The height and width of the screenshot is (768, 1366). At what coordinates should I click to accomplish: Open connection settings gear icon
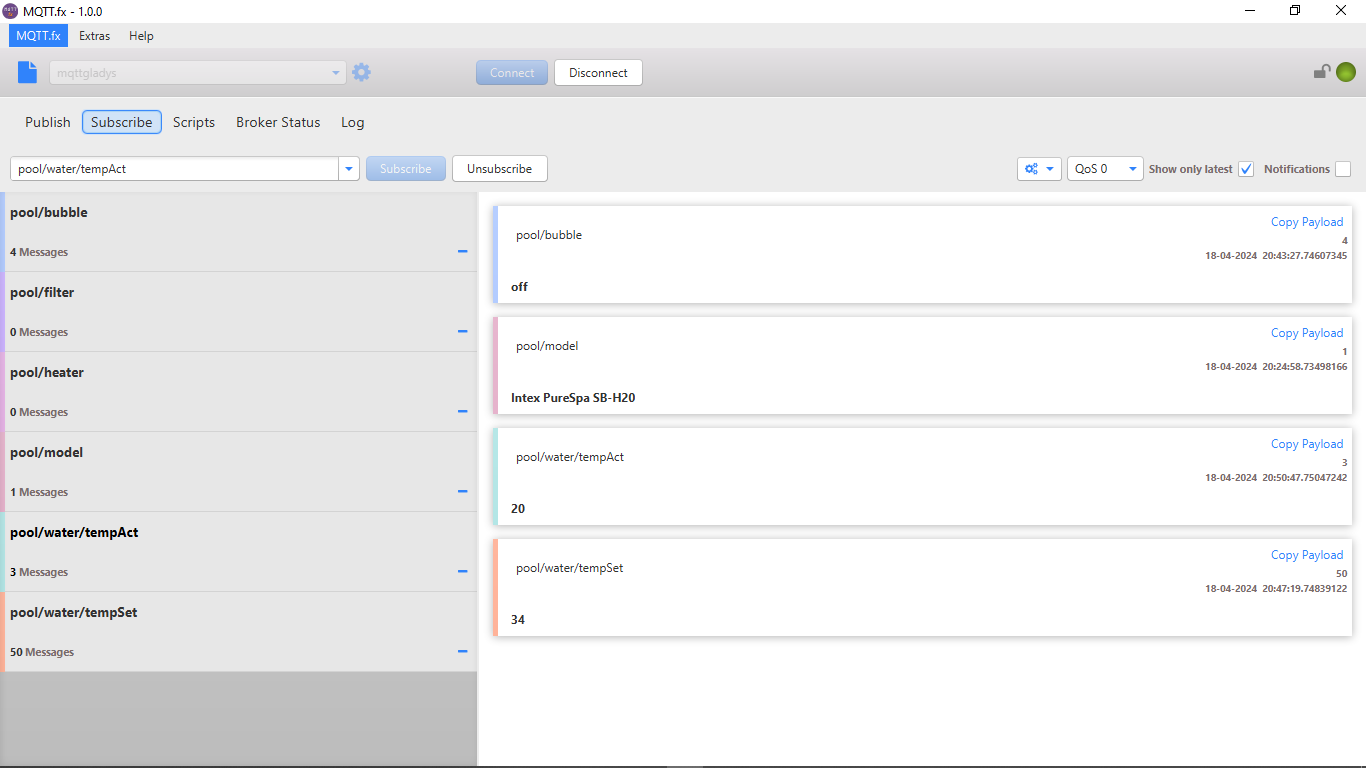point(361,72)
